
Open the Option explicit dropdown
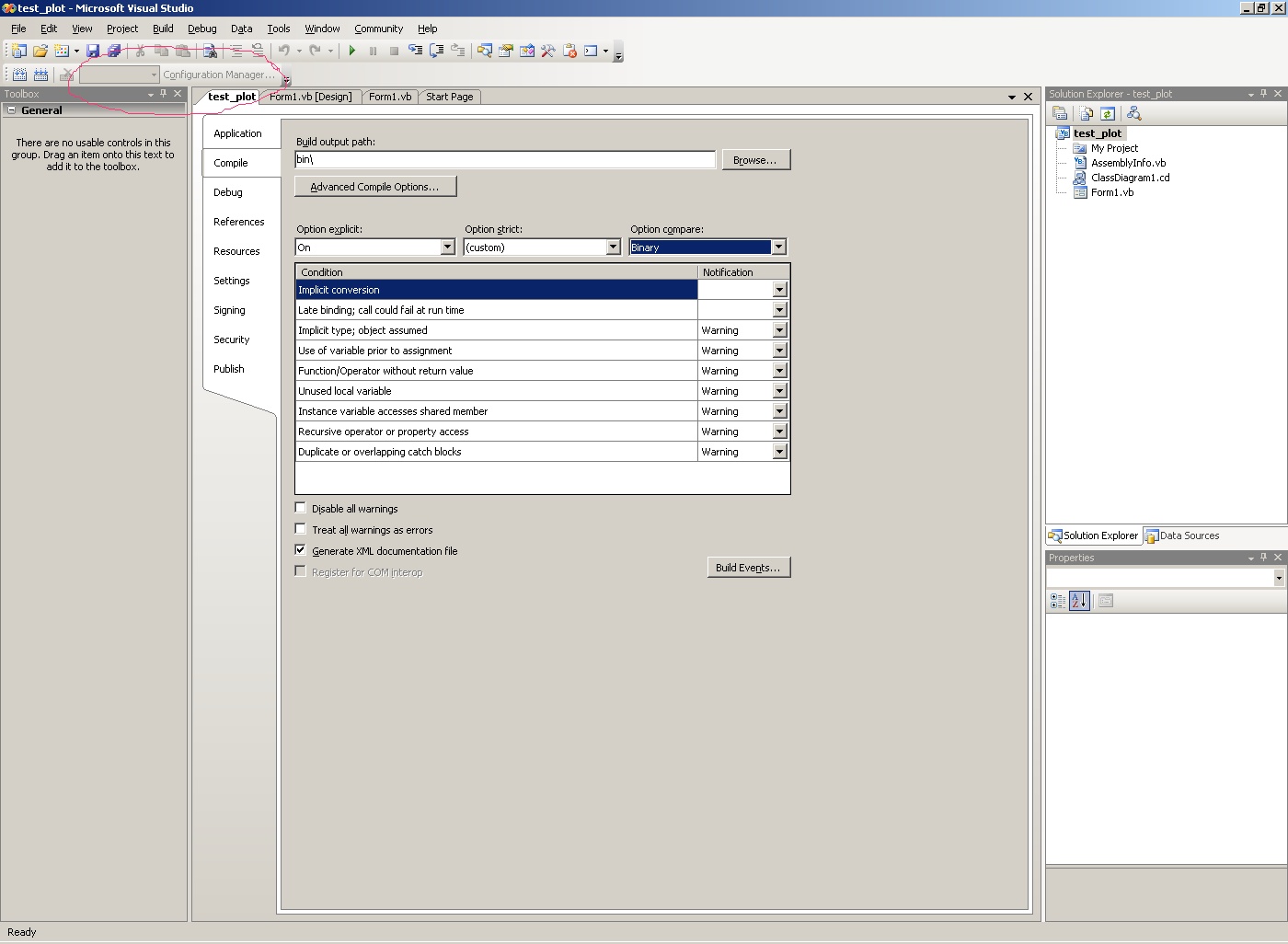(x=447, y=248)
